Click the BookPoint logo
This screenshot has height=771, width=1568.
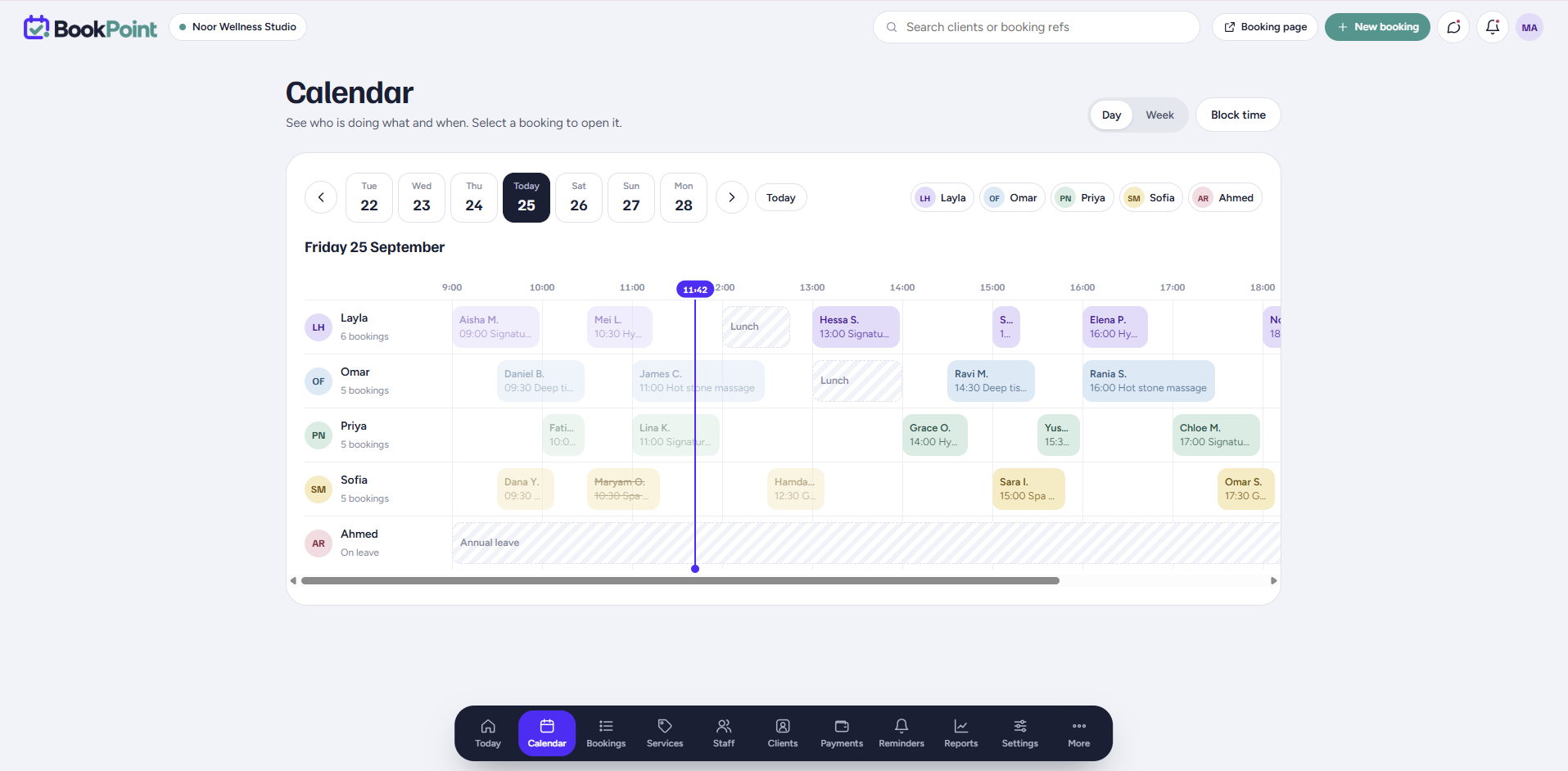coord(90,28)
